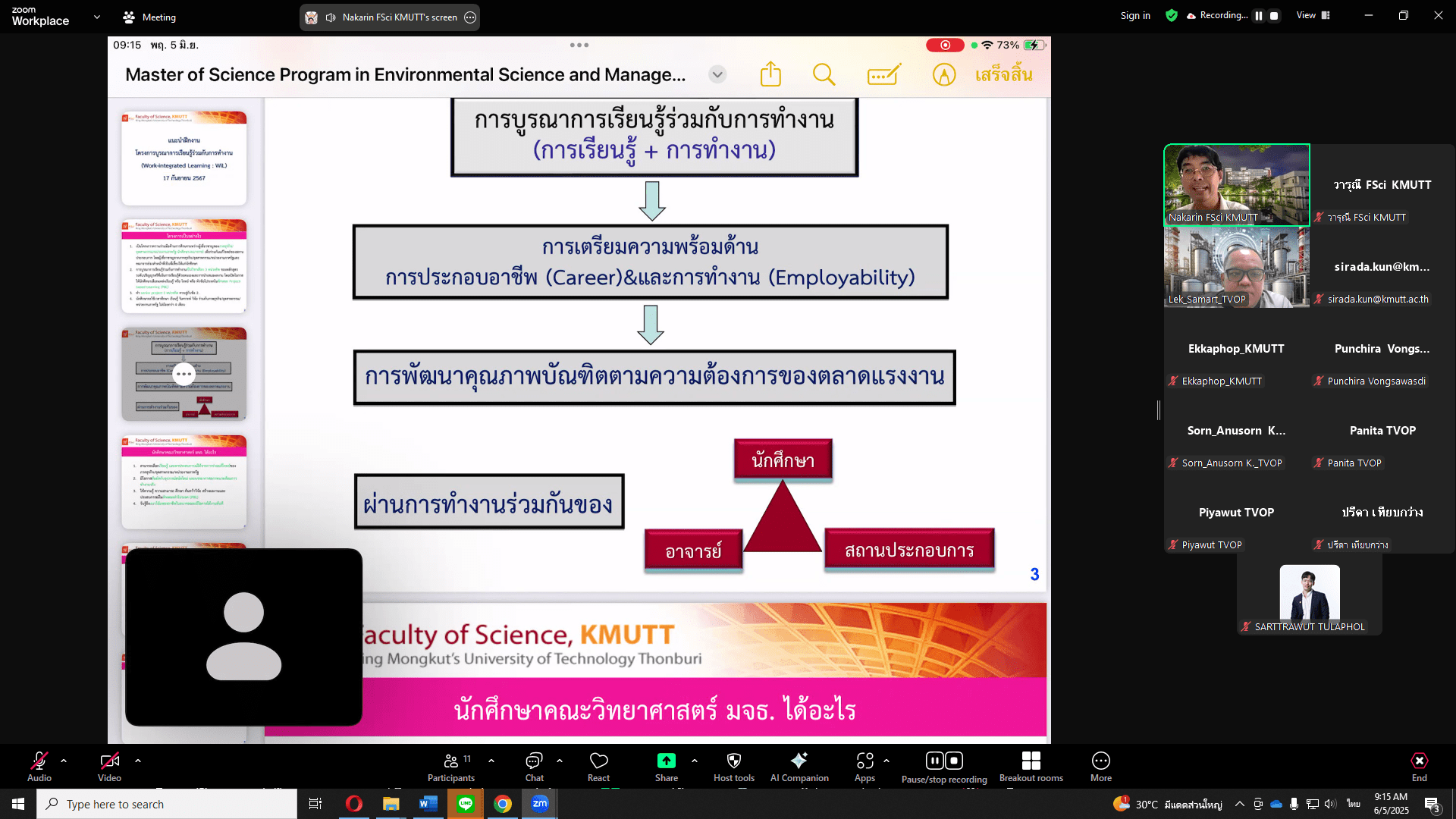Open Windows notification center
The height and width of the screenshot is (819, 1456).
point(1432,805)
